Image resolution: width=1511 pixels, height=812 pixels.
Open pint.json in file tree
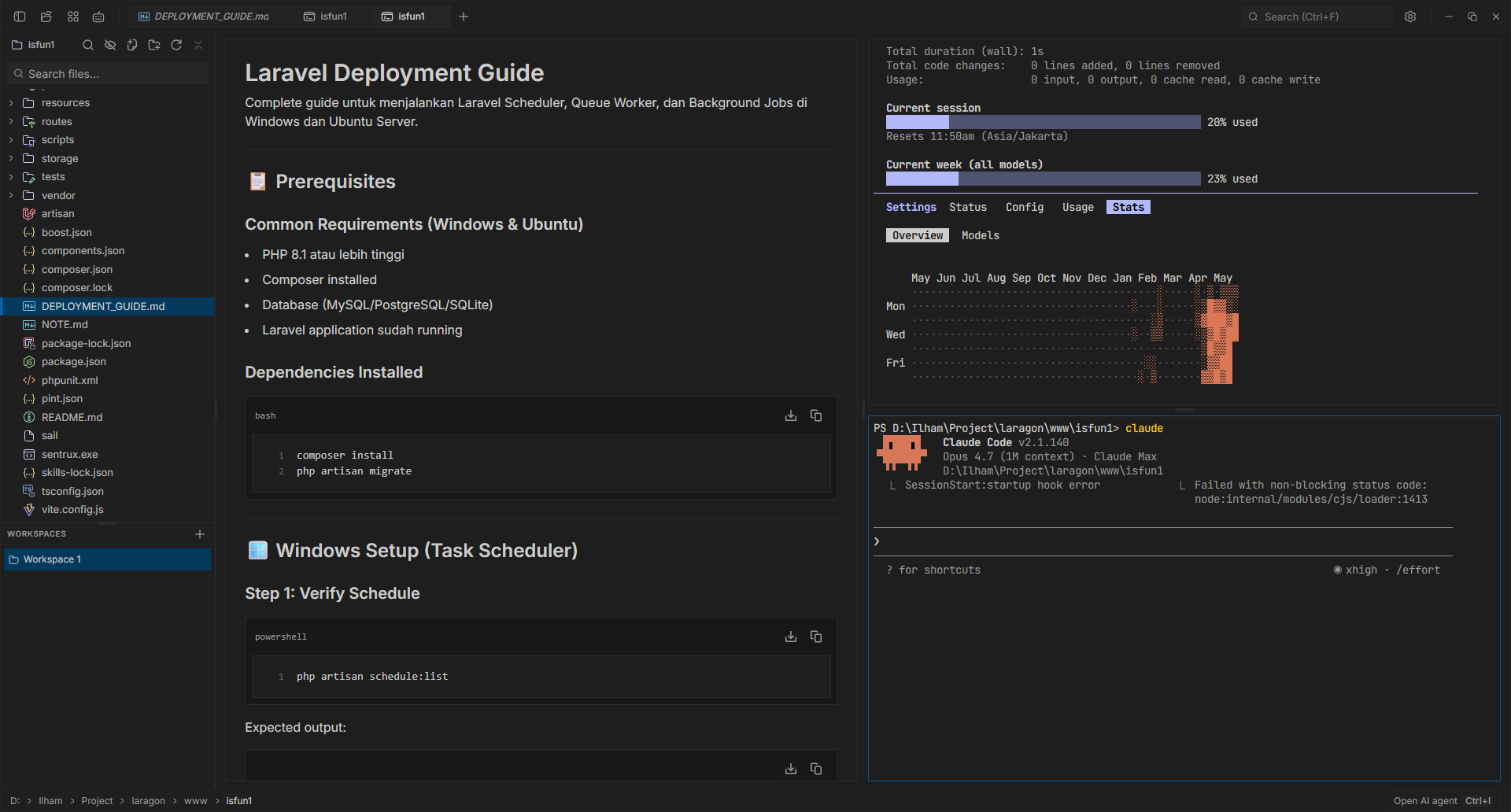107,399
